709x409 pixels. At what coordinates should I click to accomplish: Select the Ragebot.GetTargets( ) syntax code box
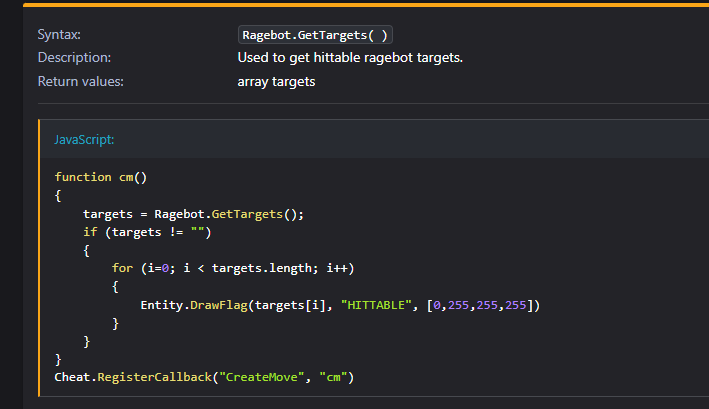[x=315, y=35]
